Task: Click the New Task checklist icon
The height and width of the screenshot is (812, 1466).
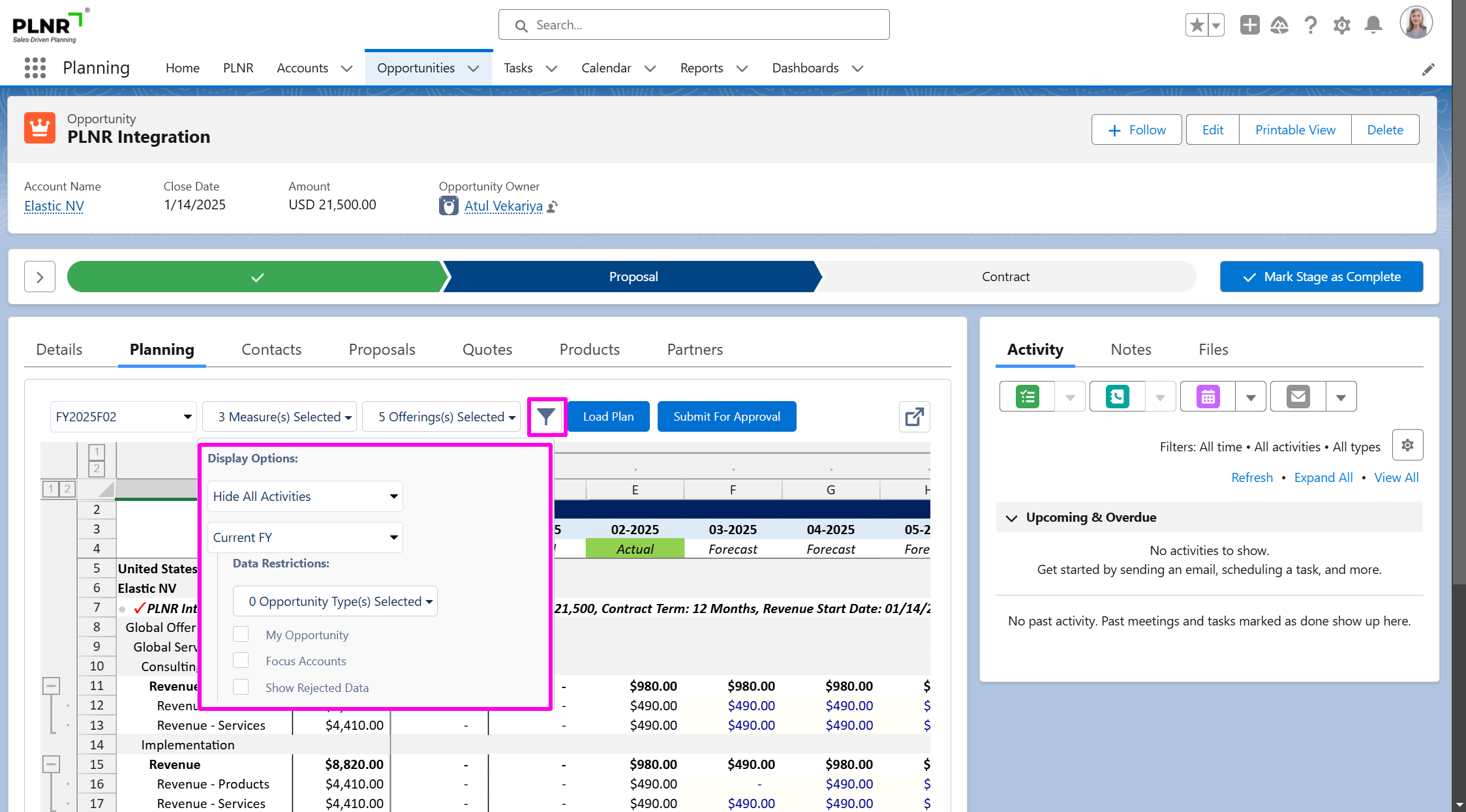Action: point(1027,397)
